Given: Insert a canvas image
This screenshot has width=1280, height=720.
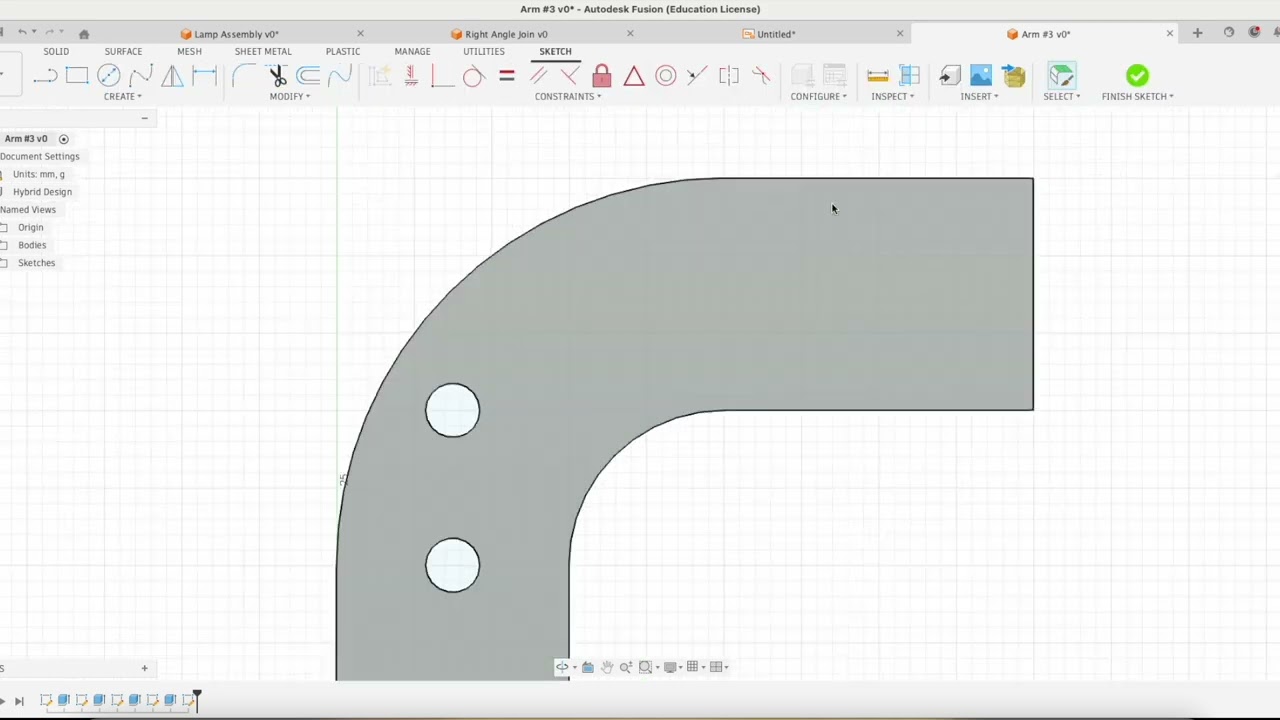Looking at the screenshot, I should [x=981, y=76].
